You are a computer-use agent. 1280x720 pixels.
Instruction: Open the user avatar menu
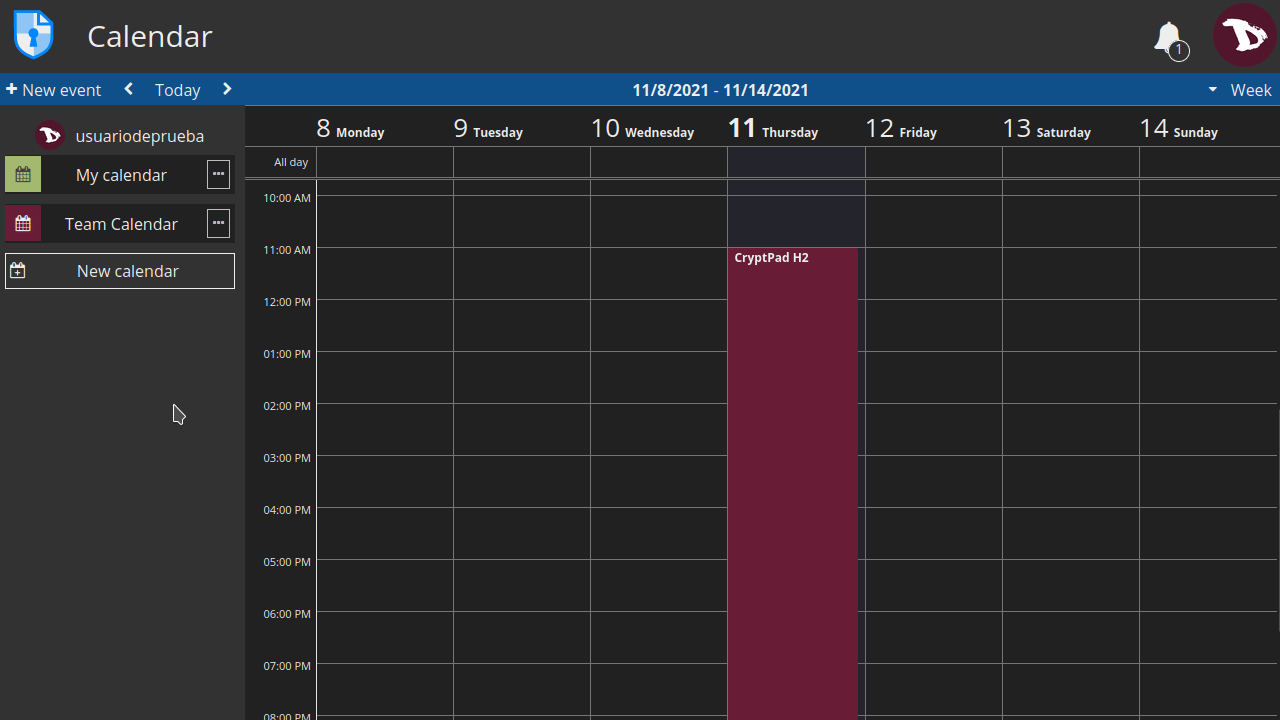pos(1244,35)
